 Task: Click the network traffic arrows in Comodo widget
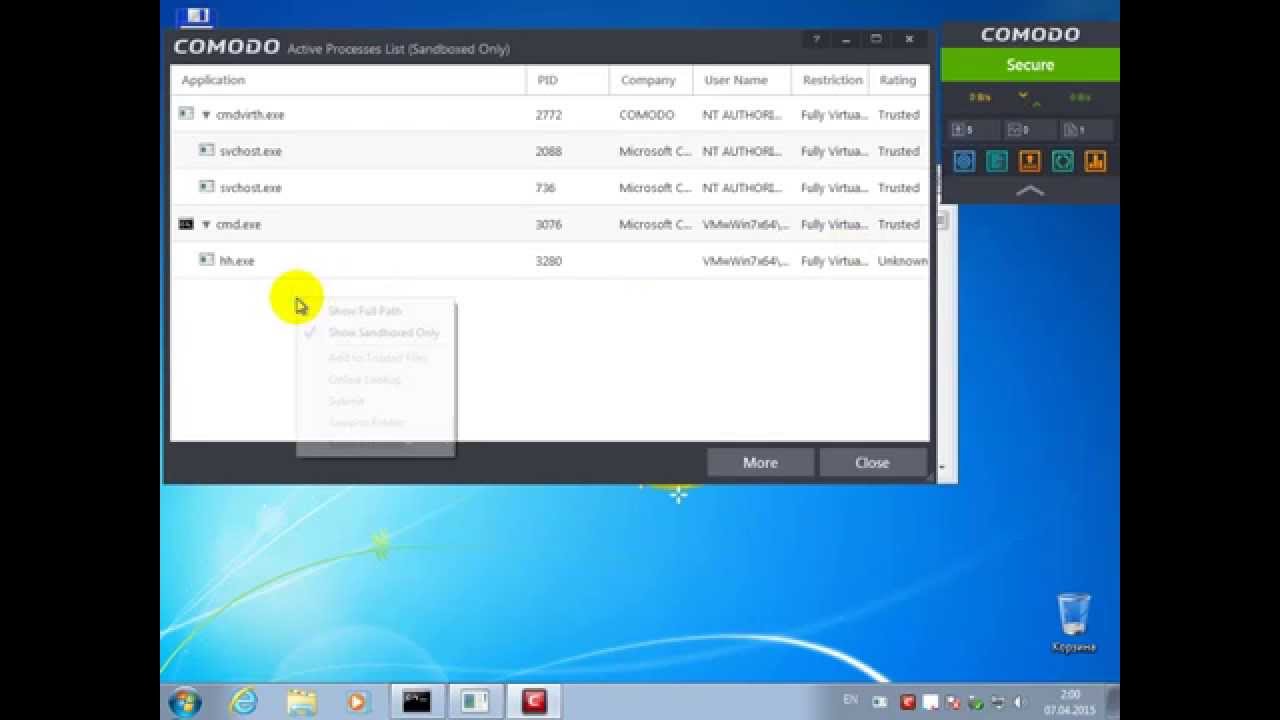click(x=1029, y=98)
